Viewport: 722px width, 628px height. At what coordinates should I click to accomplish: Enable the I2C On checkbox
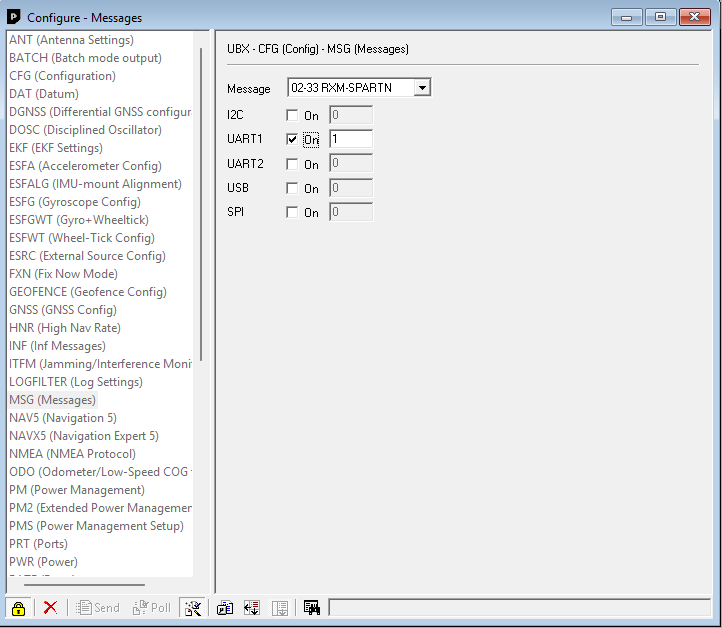pyautogui.click(x=292, y=116)
